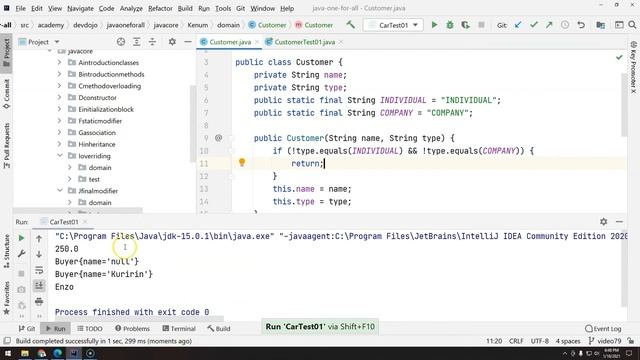Open the CarTest01 run configuration dropdown
Image resolution: width=640 pixels, height=360 pixels.
[x=393, y=25]
